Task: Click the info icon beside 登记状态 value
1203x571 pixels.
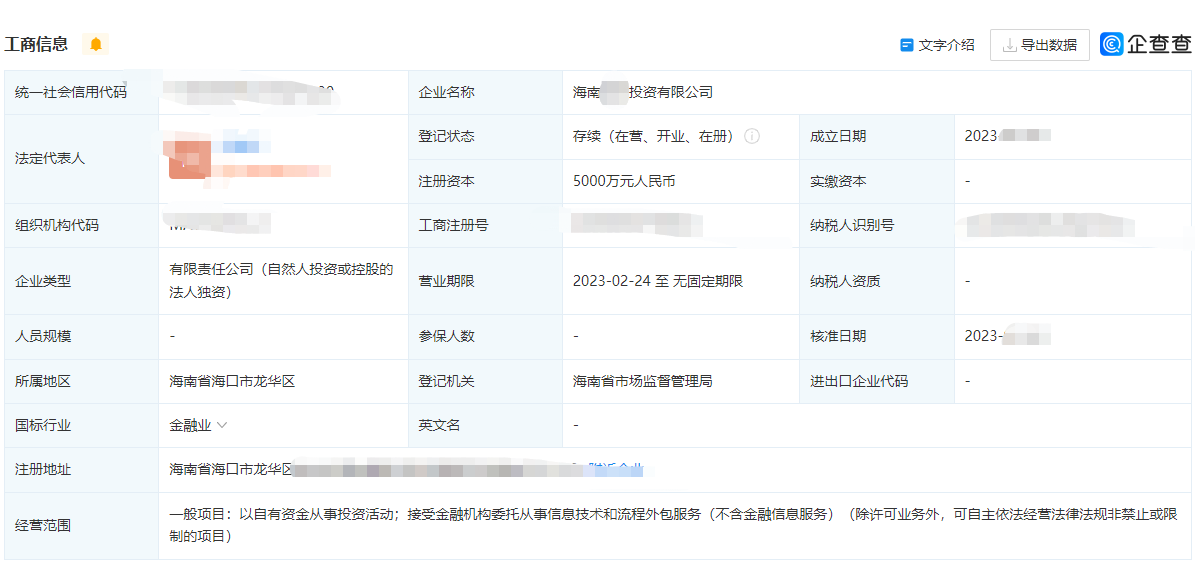Action: click(x=752, y=137)
